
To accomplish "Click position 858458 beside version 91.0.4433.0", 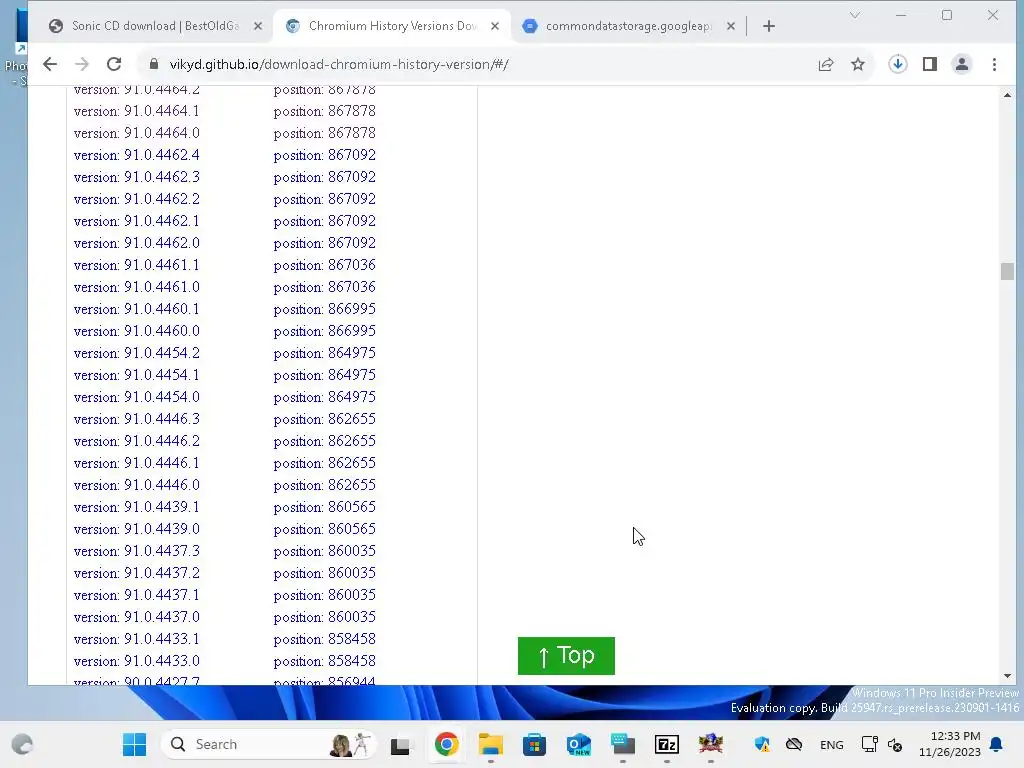I will click(x=325, y=661).
